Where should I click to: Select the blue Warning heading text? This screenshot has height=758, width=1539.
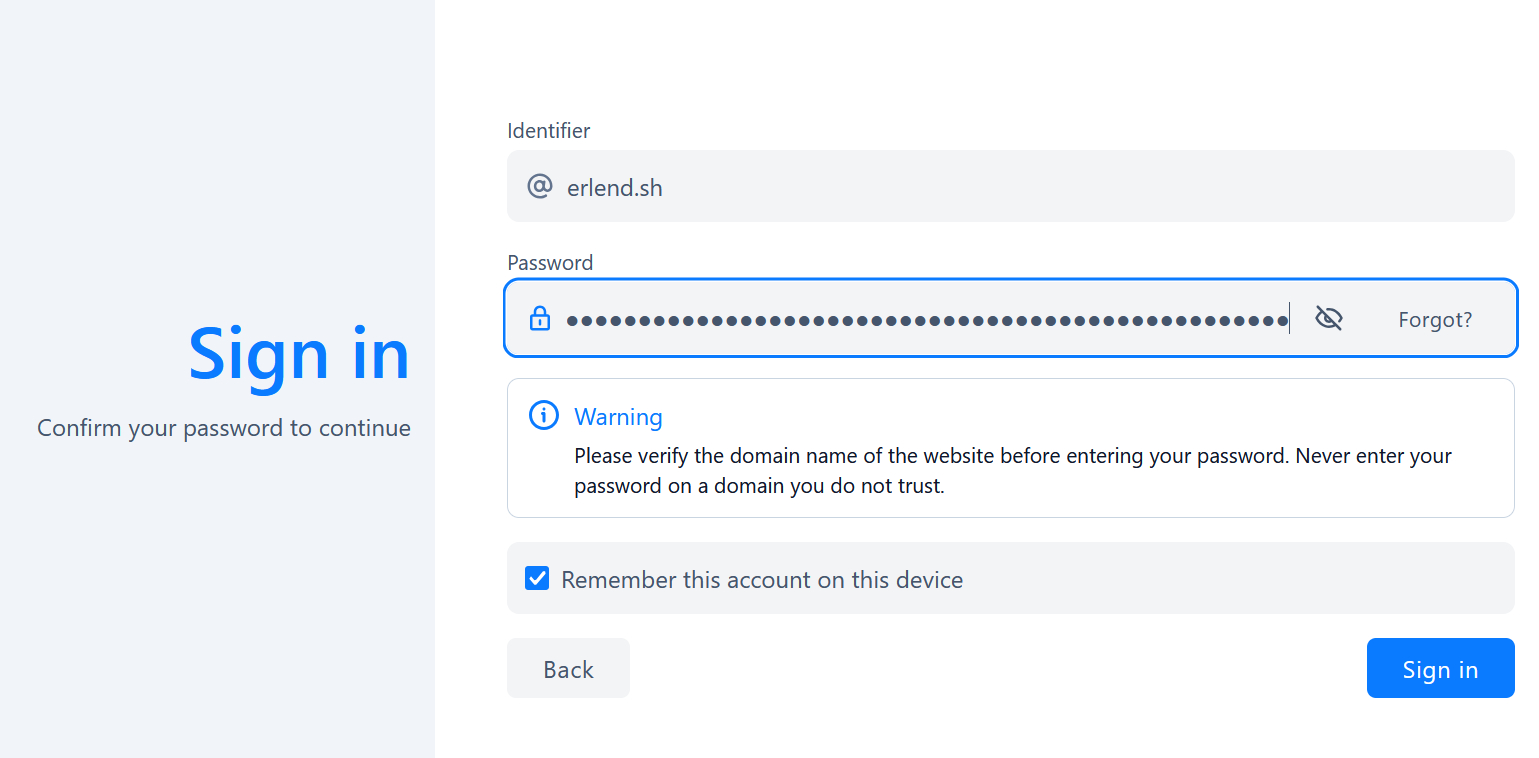tap(618, 417)
